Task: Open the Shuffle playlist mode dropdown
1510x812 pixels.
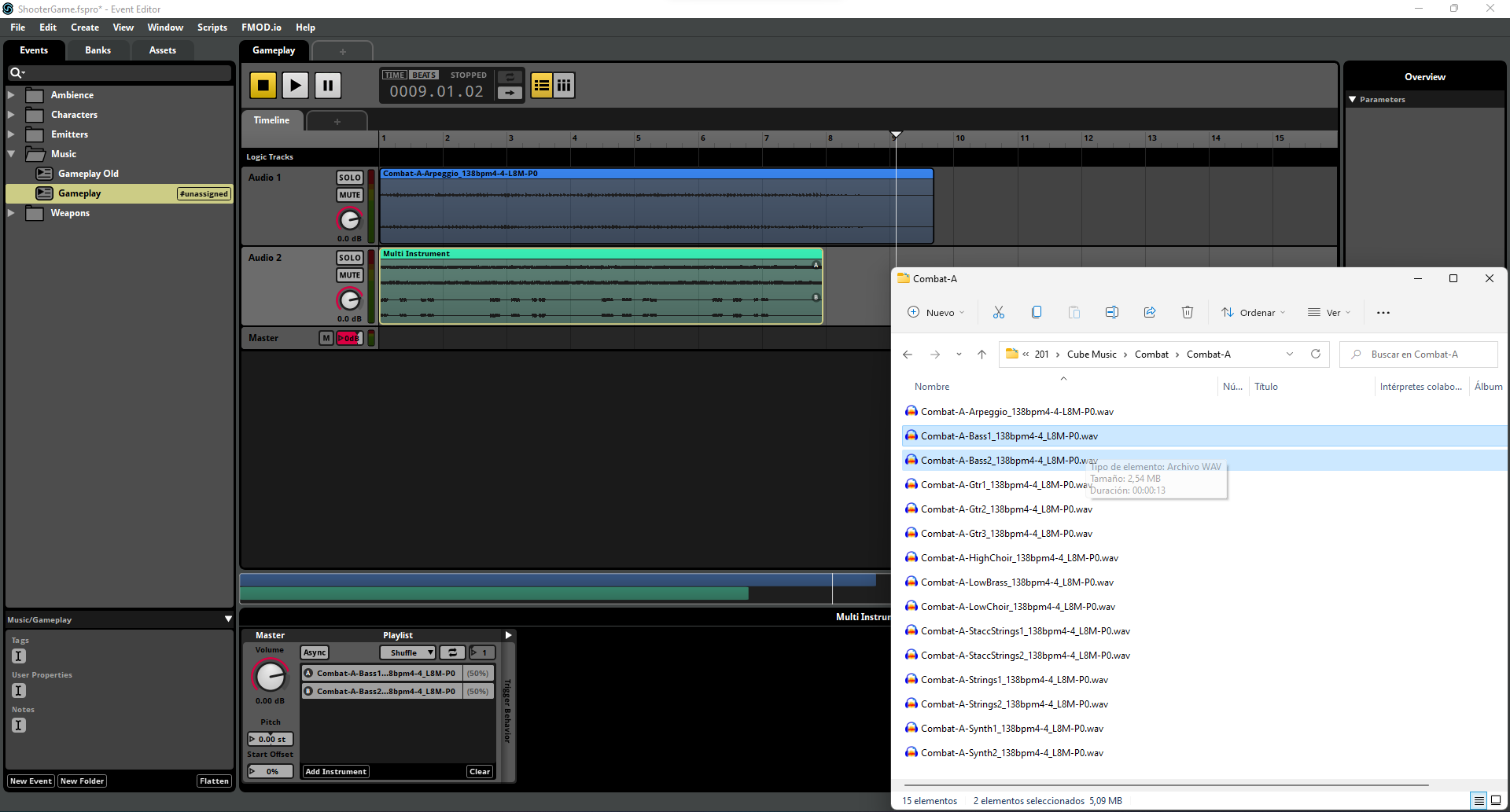Action: pyautogui.click(x=408, y=652)
